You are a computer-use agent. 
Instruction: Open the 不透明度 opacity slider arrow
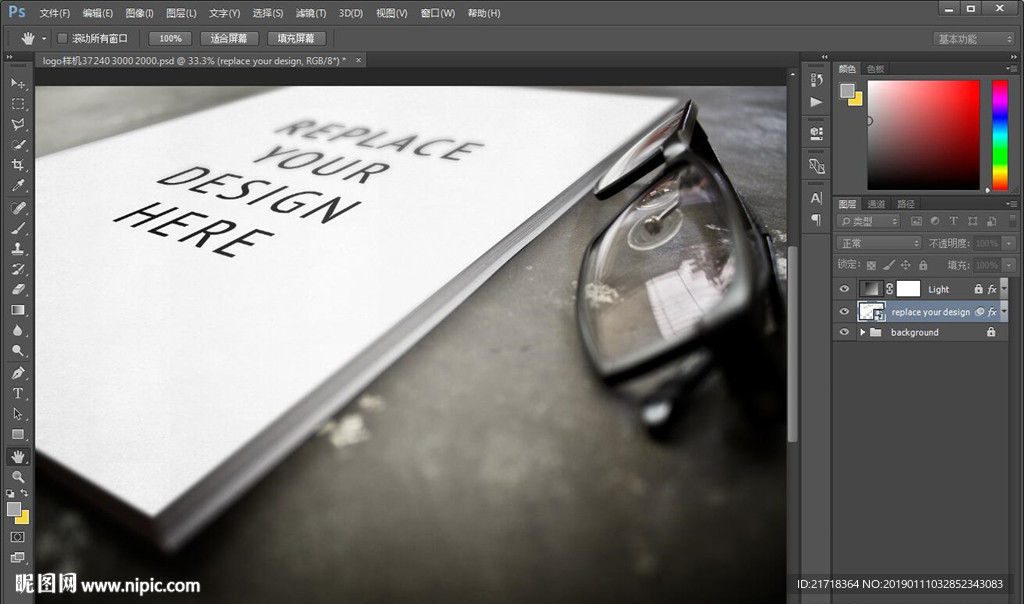coord(1009,243)
